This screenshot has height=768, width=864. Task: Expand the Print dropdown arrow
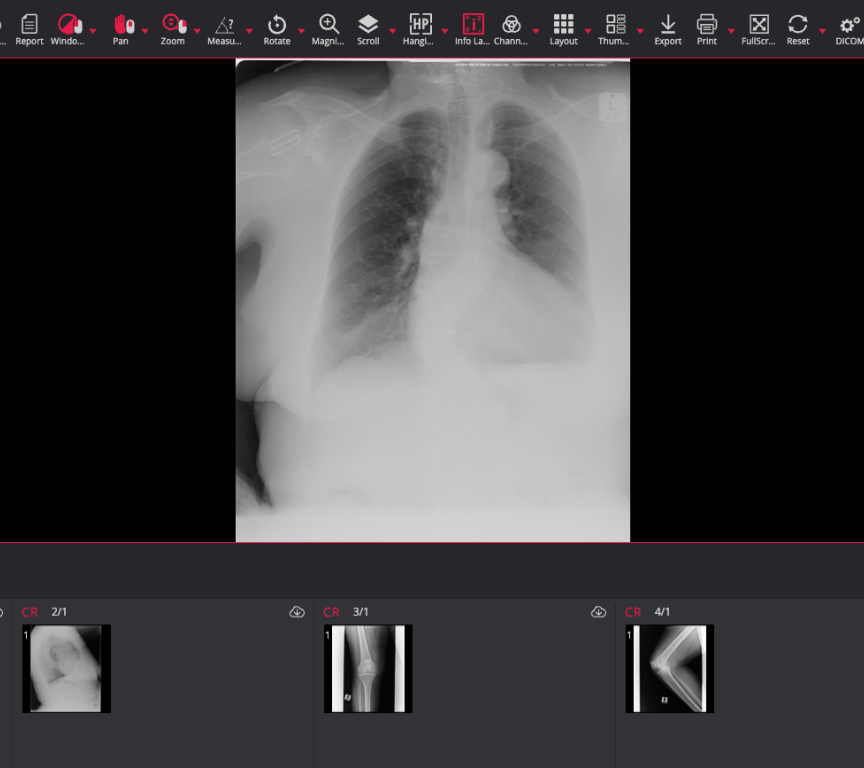(731, 31)
